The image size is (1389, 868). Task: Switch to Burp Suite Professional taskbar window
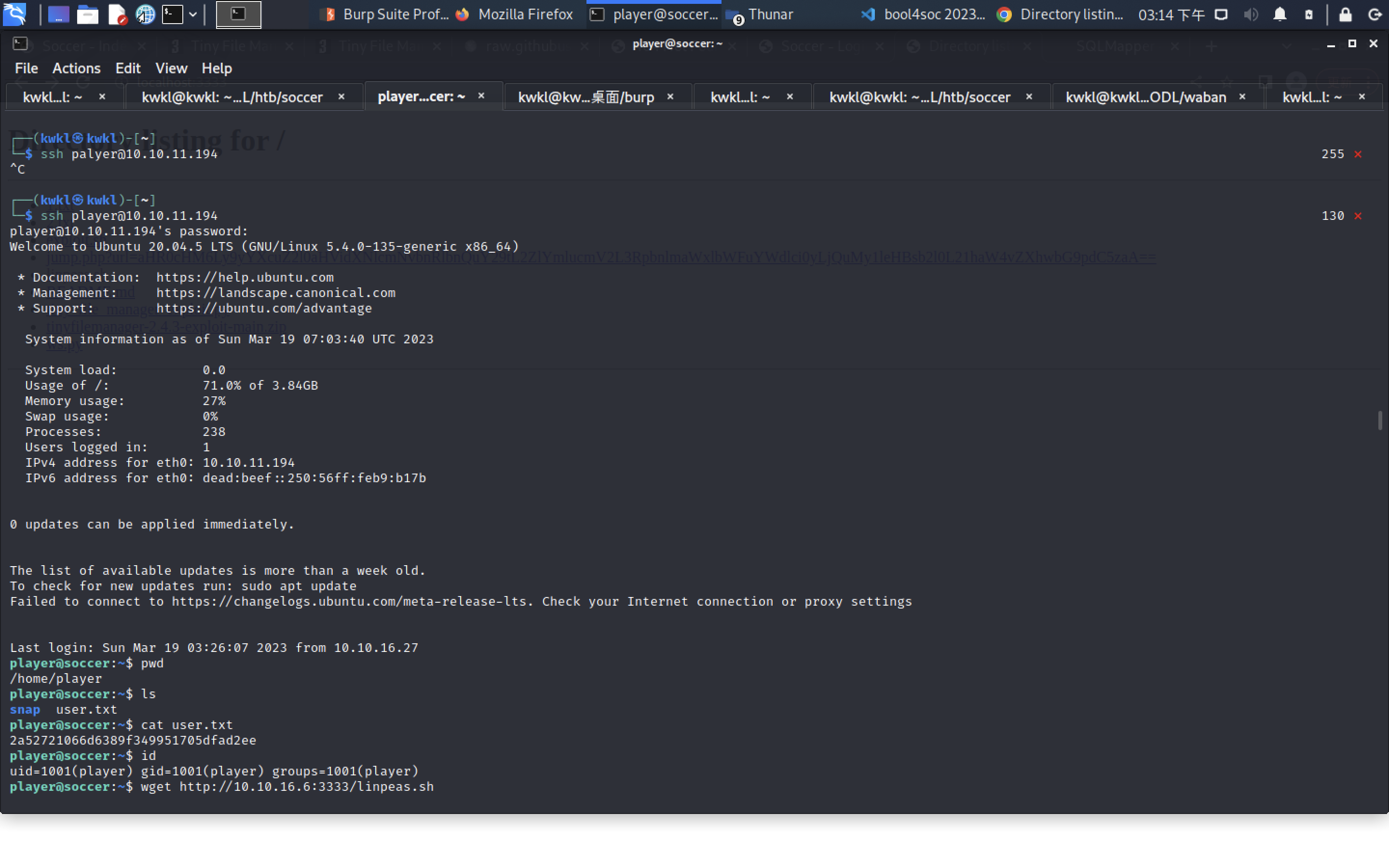386,14
